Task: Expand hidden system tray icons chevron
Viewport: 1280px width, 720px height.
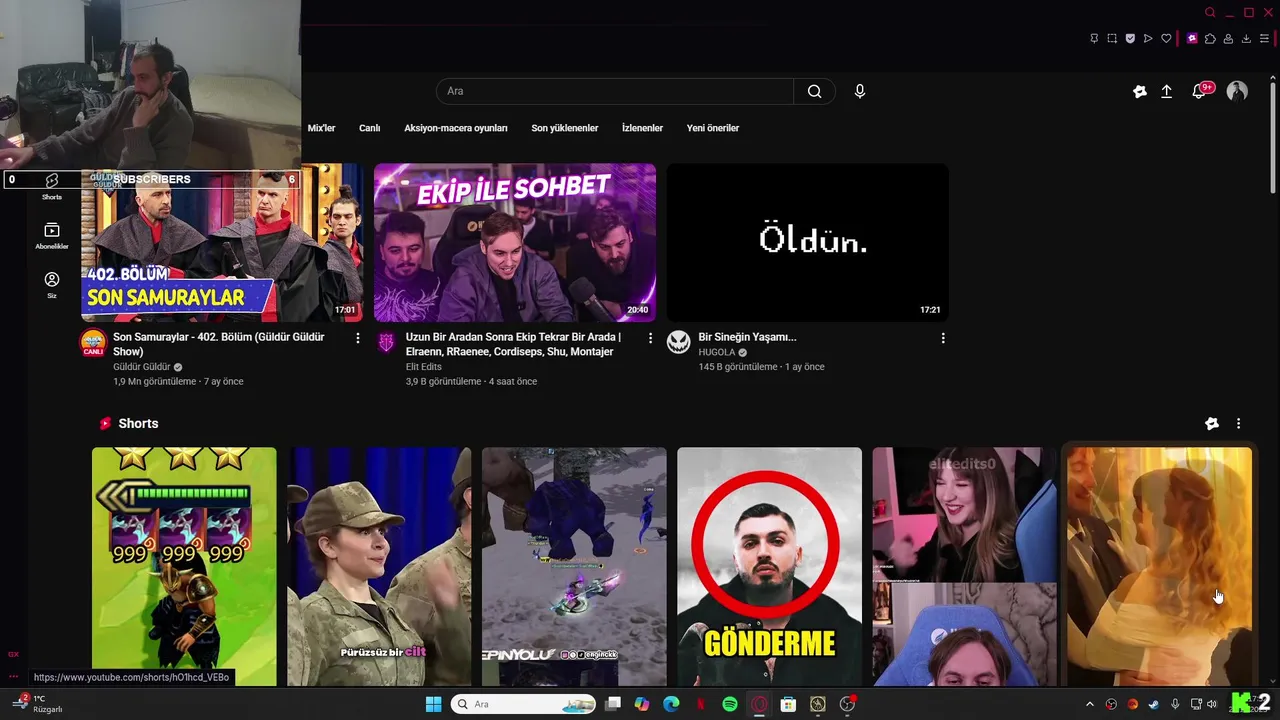Action: click(1090, 704)
